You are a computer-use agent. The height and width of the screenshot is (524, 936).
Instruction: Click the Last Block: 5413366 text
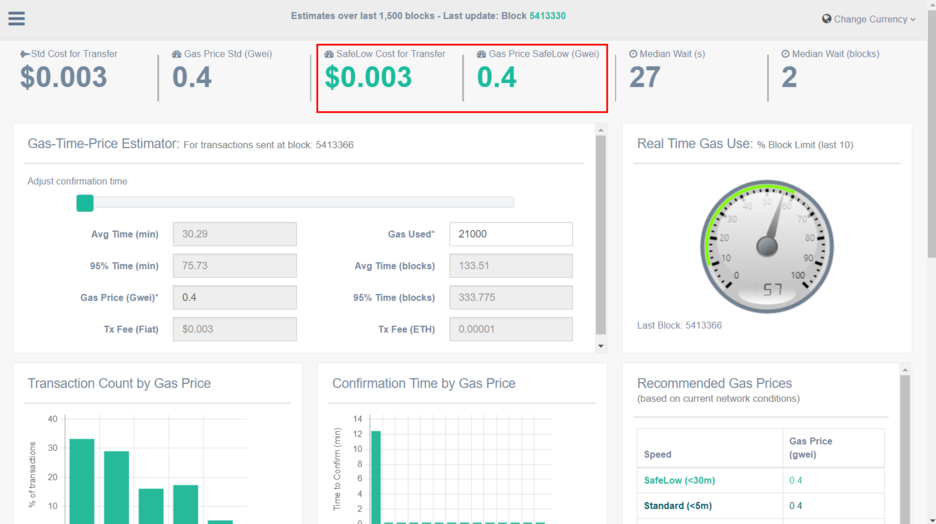679,325
